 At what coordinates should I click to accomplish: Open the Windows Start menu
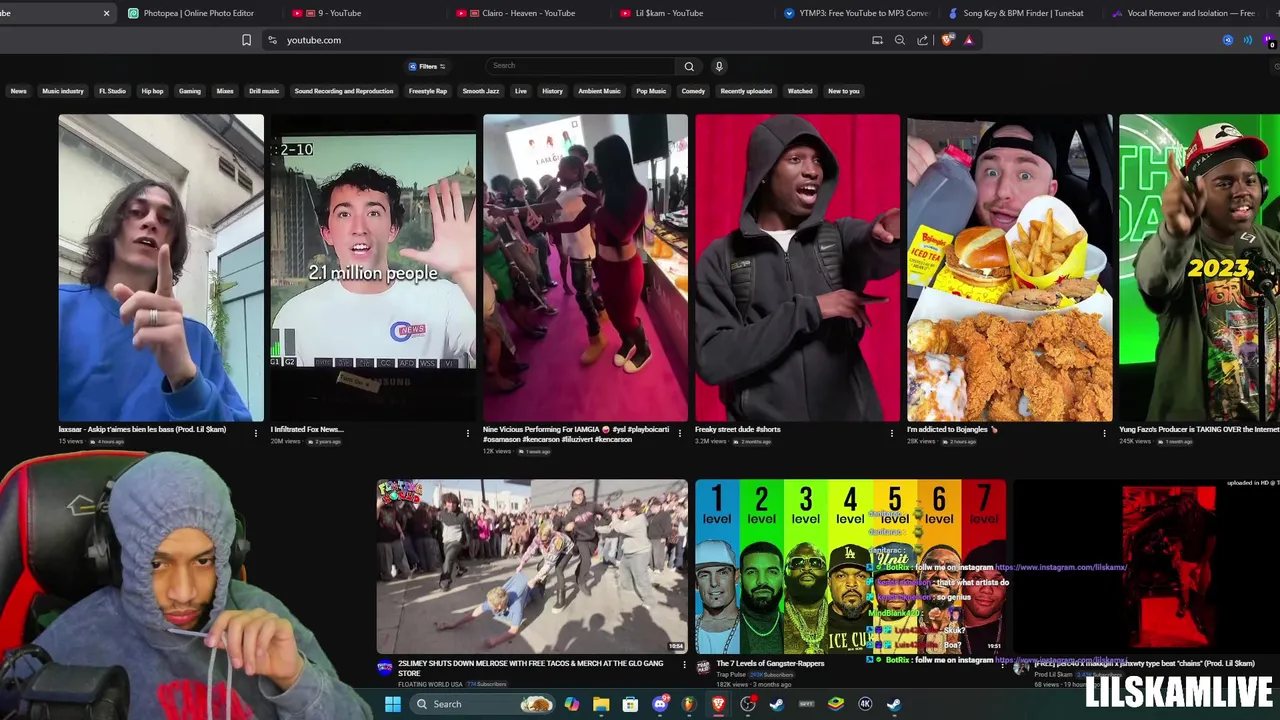point(393,704)
